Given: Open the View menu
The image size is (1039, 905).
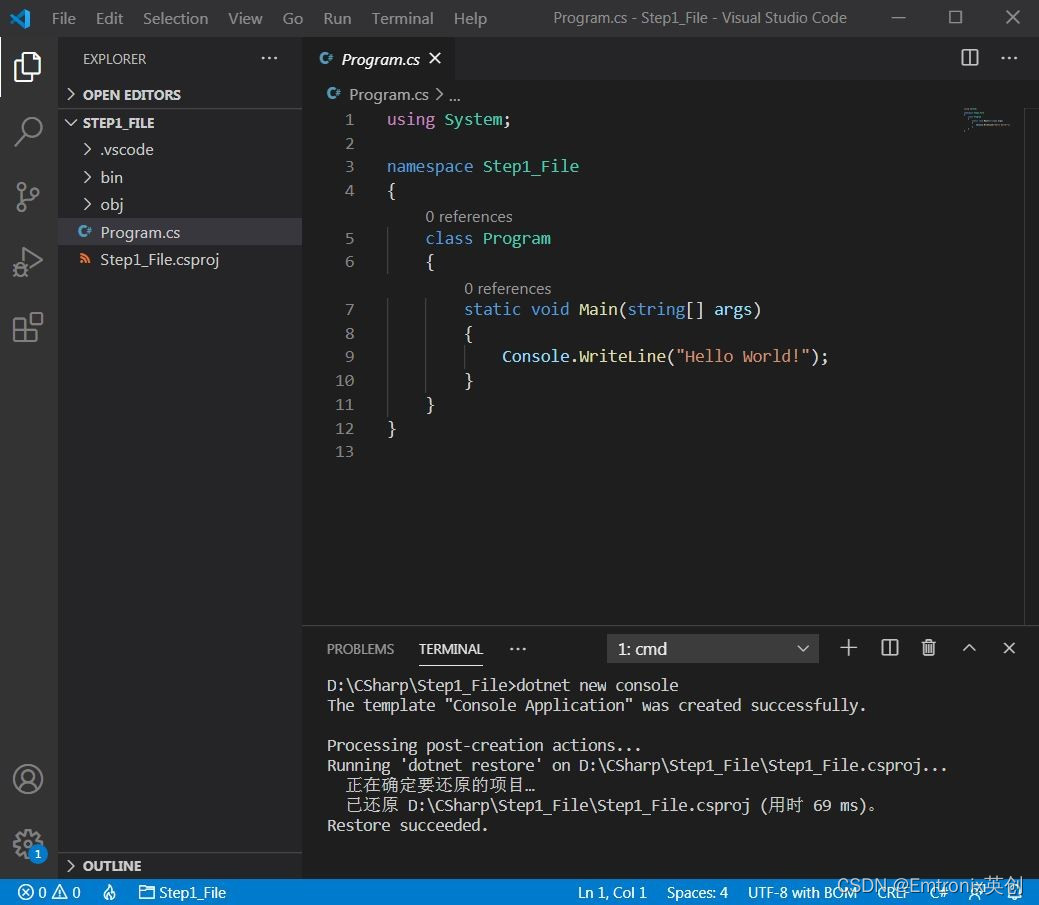Looking at the screenshot, I should [x=245, y=18].
